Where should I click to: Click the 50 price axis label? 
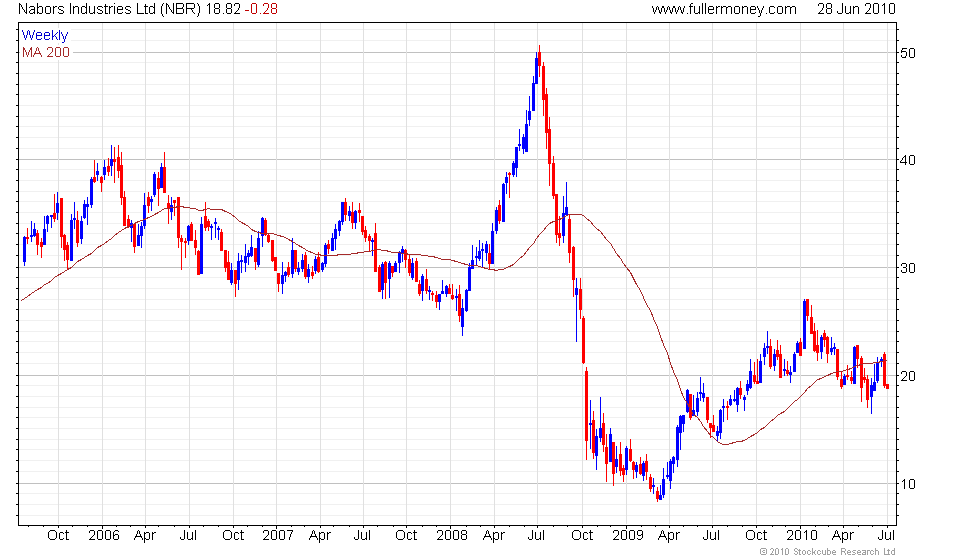pyautogui.click(x=908, y=53)
